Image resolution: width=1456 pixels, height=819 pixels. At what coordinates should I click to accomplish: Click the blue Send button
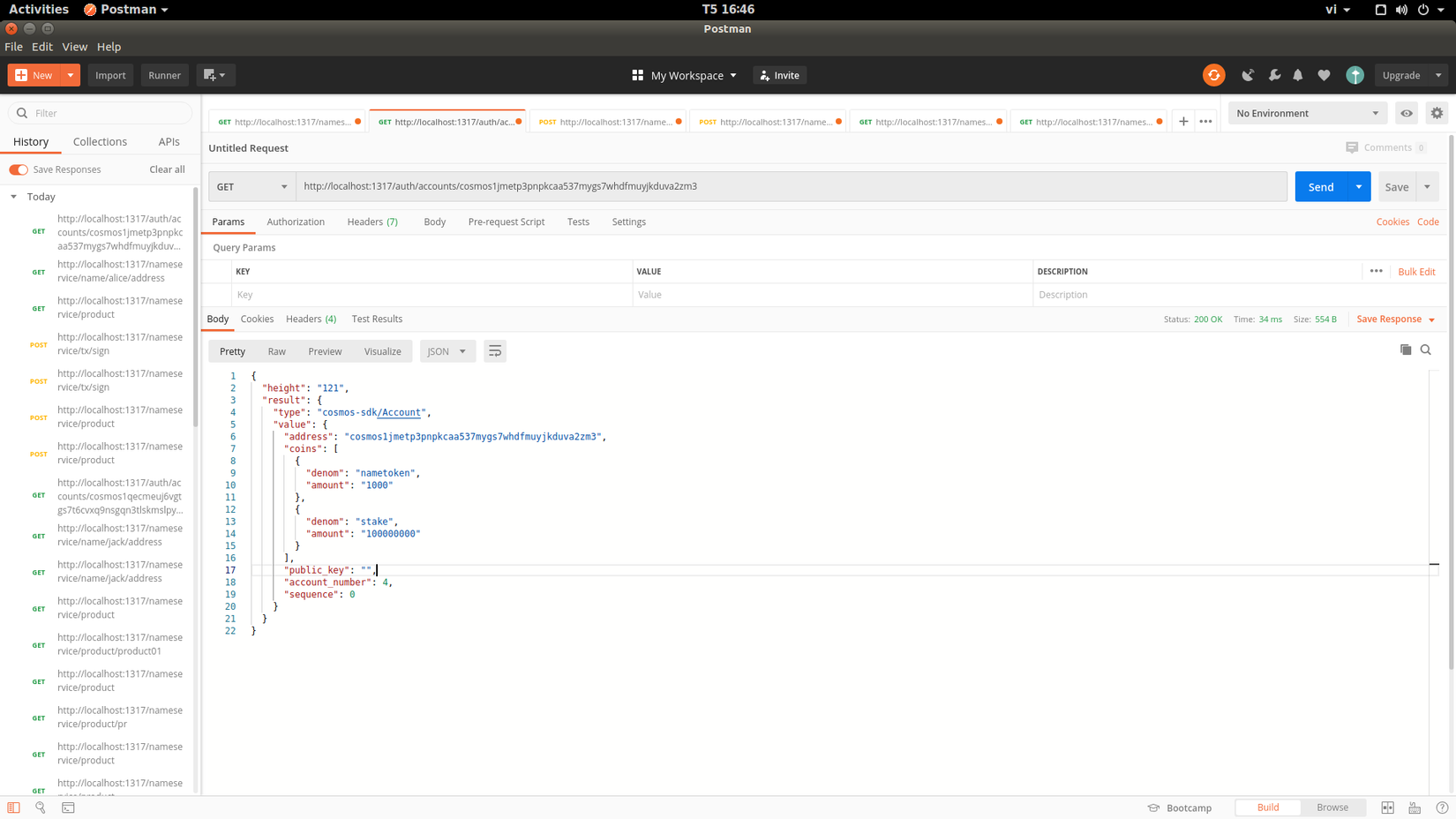(1320, 186)
